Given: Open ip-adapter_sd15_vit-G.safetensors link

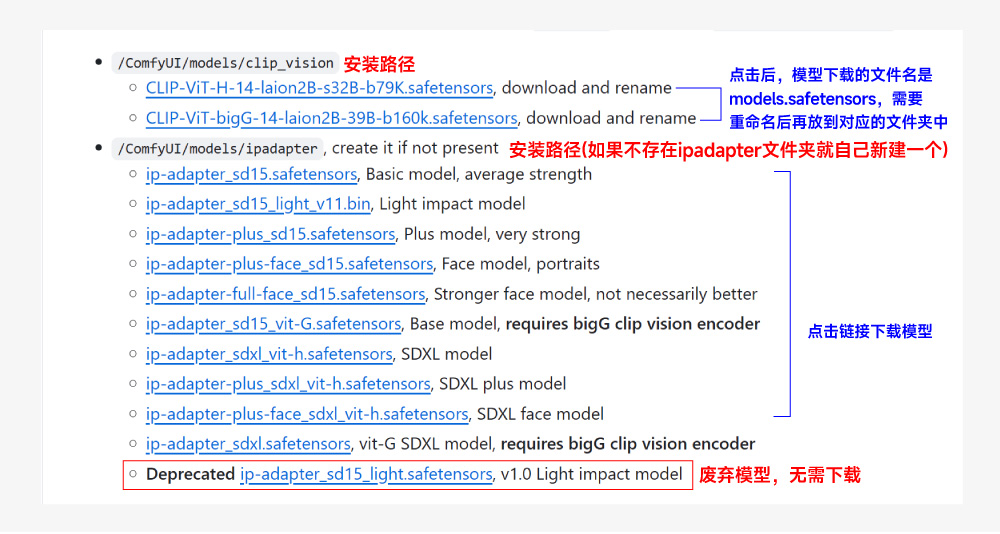Looking at the screenshot, I should (273, 324).
